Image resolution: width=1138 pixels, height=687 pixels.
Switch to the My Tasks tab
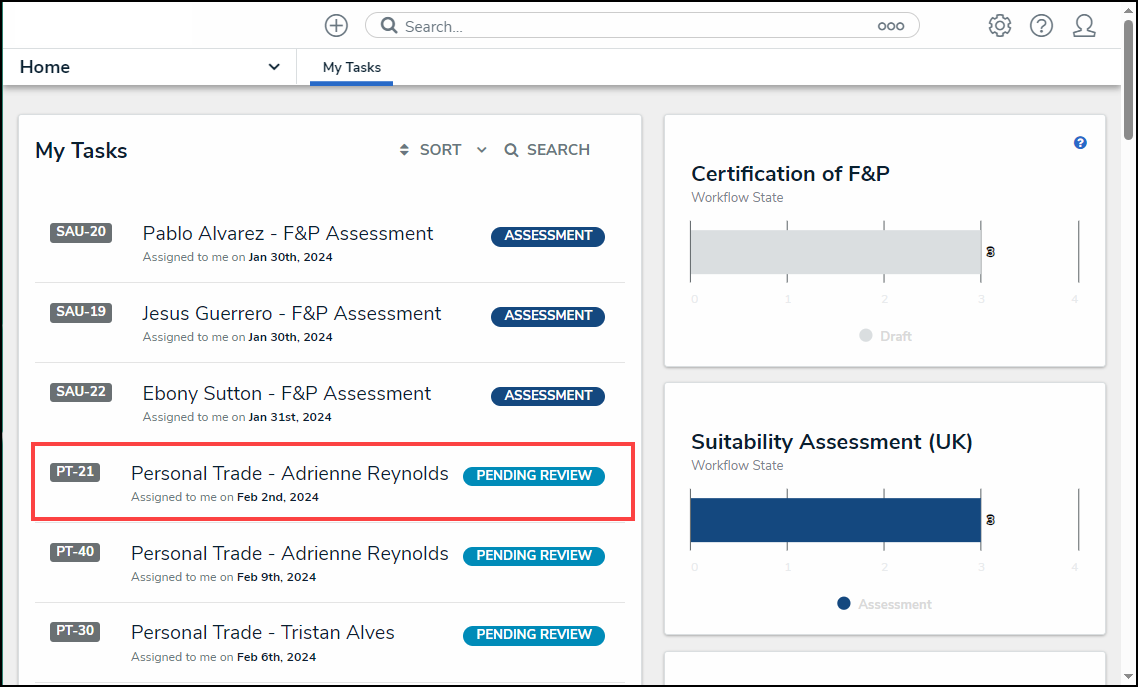pos(351,67)
